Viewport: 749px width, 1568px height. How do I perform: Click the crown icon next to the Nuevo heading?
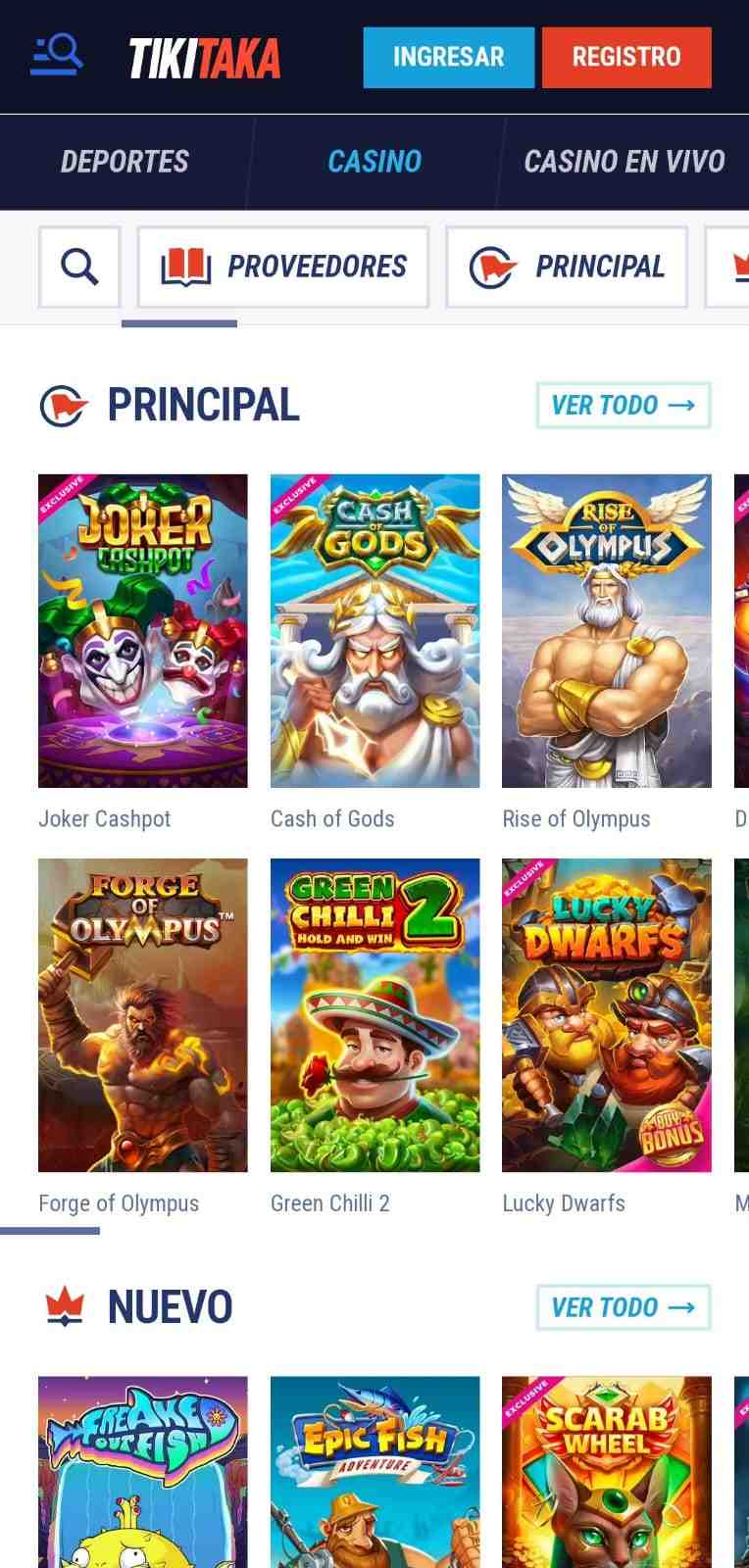coord(65,1306)
